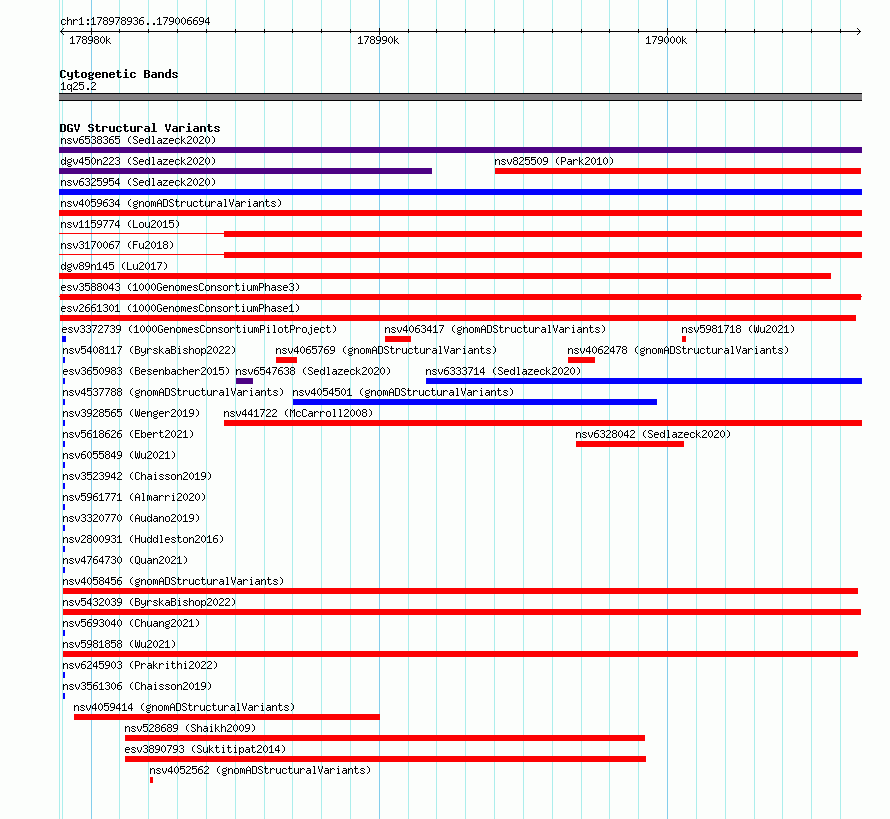Click nsv6055849 (Wu2021) label
The width and height of the screenshot is (890, 819).
click(x=119, y=455)
